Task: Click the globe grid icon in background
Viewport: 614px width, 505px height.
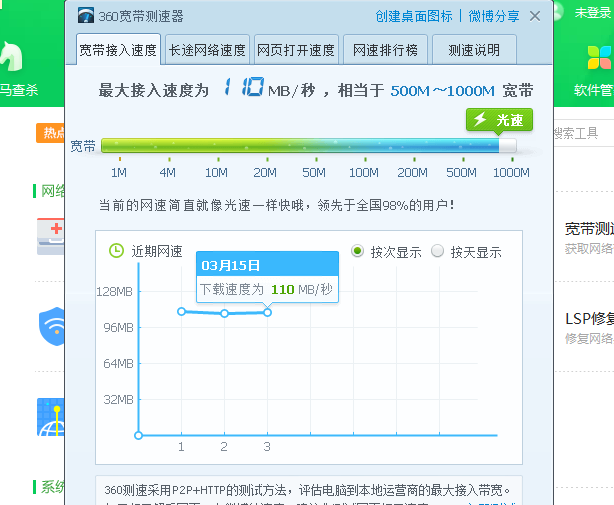Action: coord(51,417)
